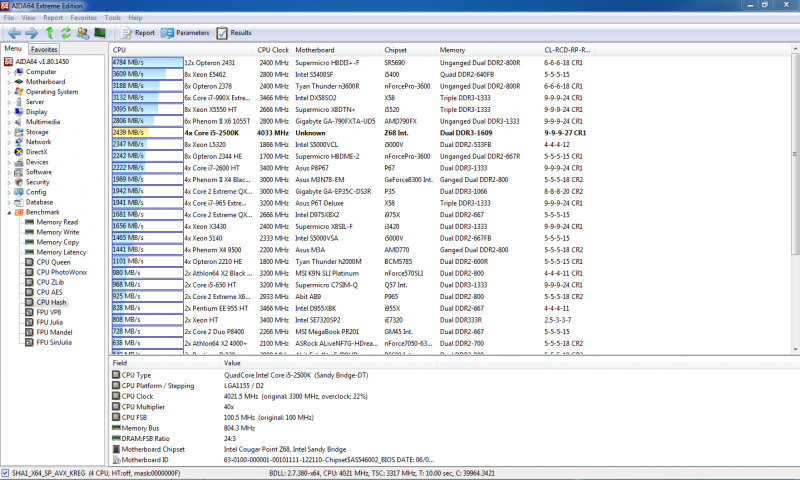Select the CPU PhotoWorxx benchmark icon

click(x=29, y=272)
